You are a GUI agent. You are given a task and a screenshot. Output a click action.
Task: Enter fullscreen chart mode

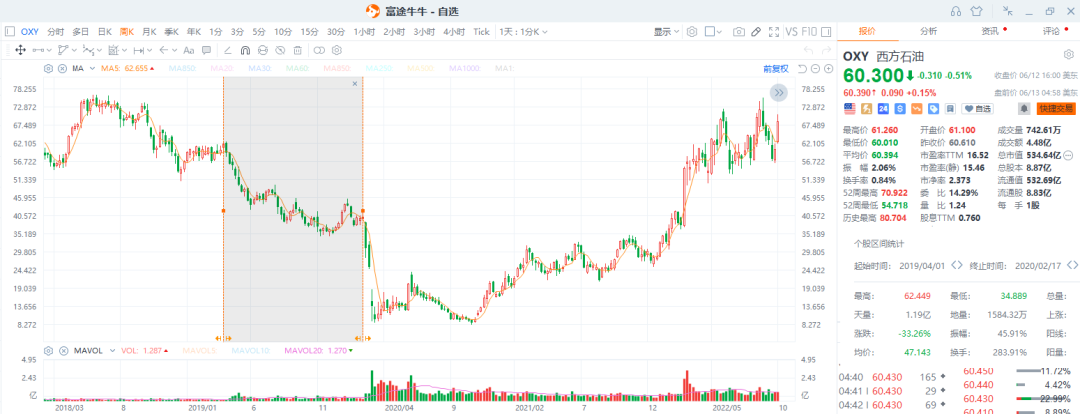click(x=774, y=32)
